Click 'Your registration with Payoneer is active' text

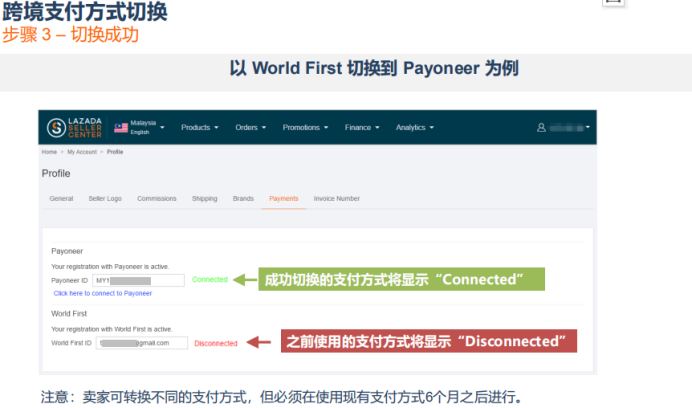[110, 267]
